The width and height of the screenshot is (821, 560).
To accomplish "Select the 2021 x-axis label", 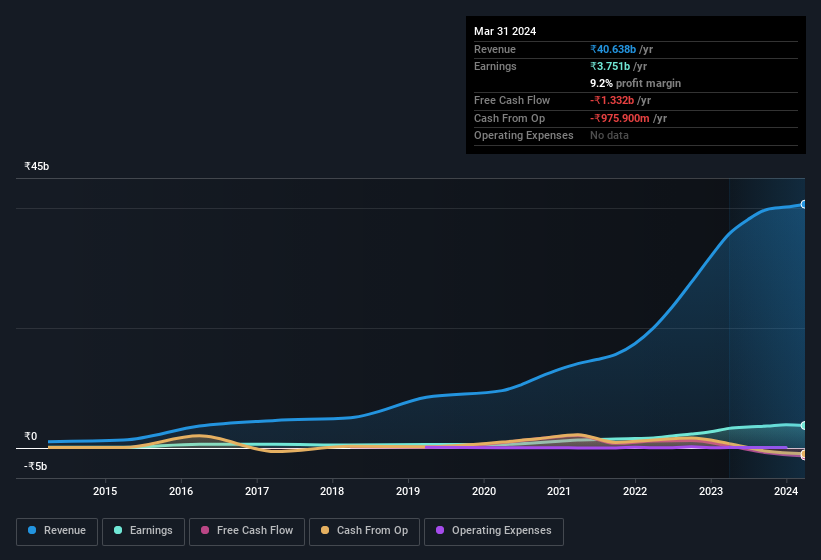I will [559, 491].
